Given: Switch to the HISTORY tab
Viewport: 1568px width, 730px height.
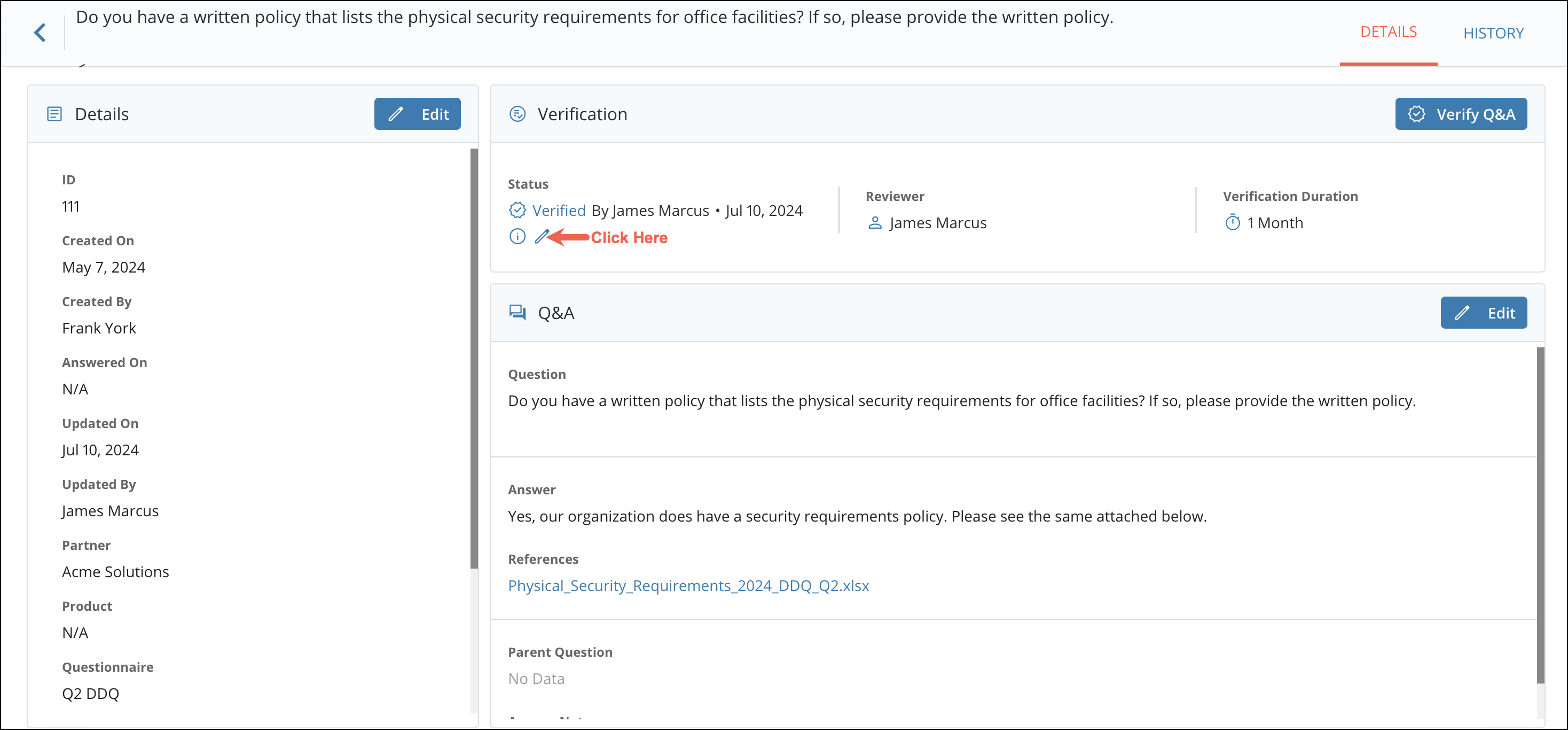Looking at the screenshot, I should [x=1494, y=32].
